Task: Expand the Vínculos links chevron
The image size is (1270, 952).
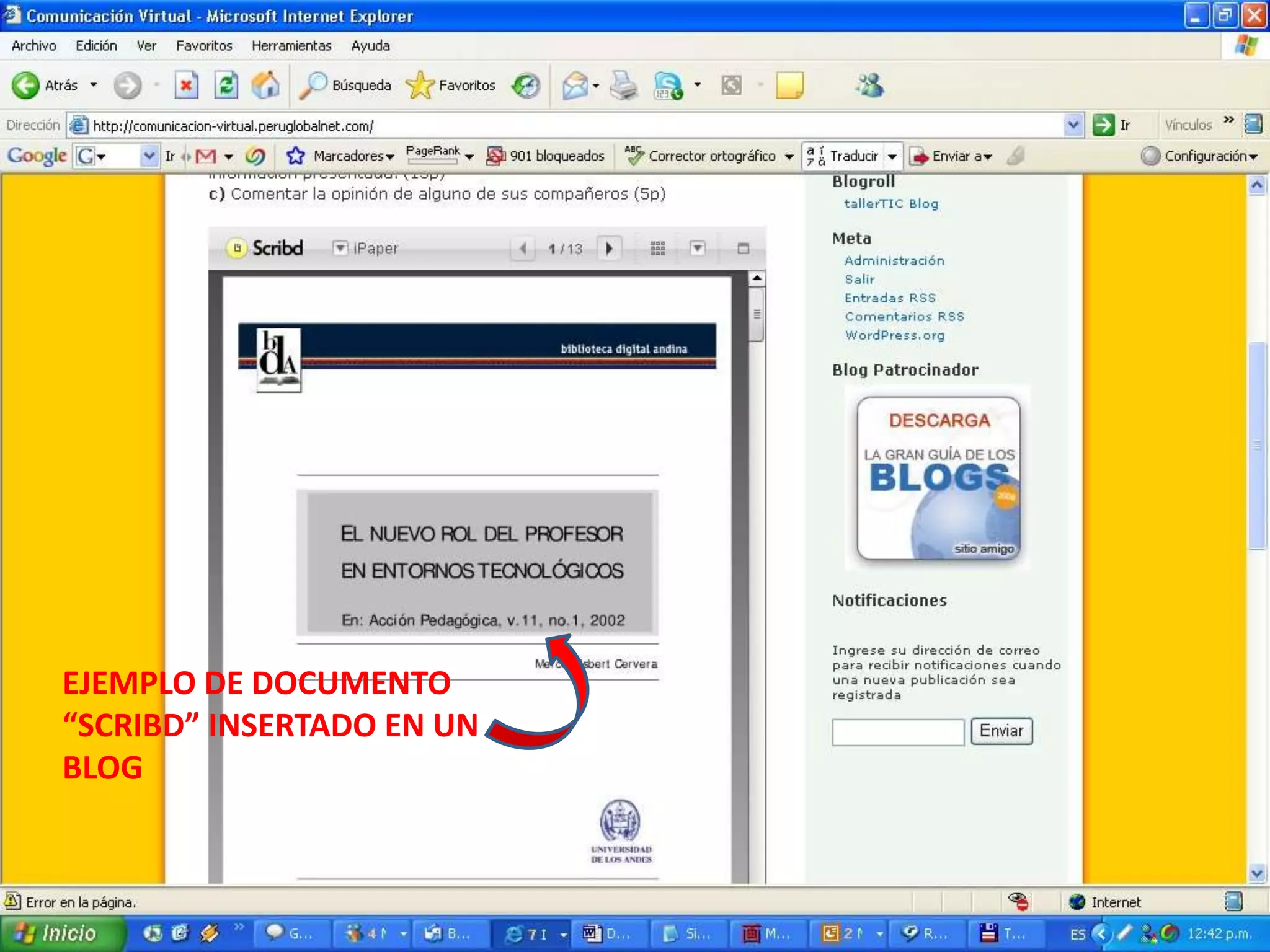Action: pos(1228,120)
